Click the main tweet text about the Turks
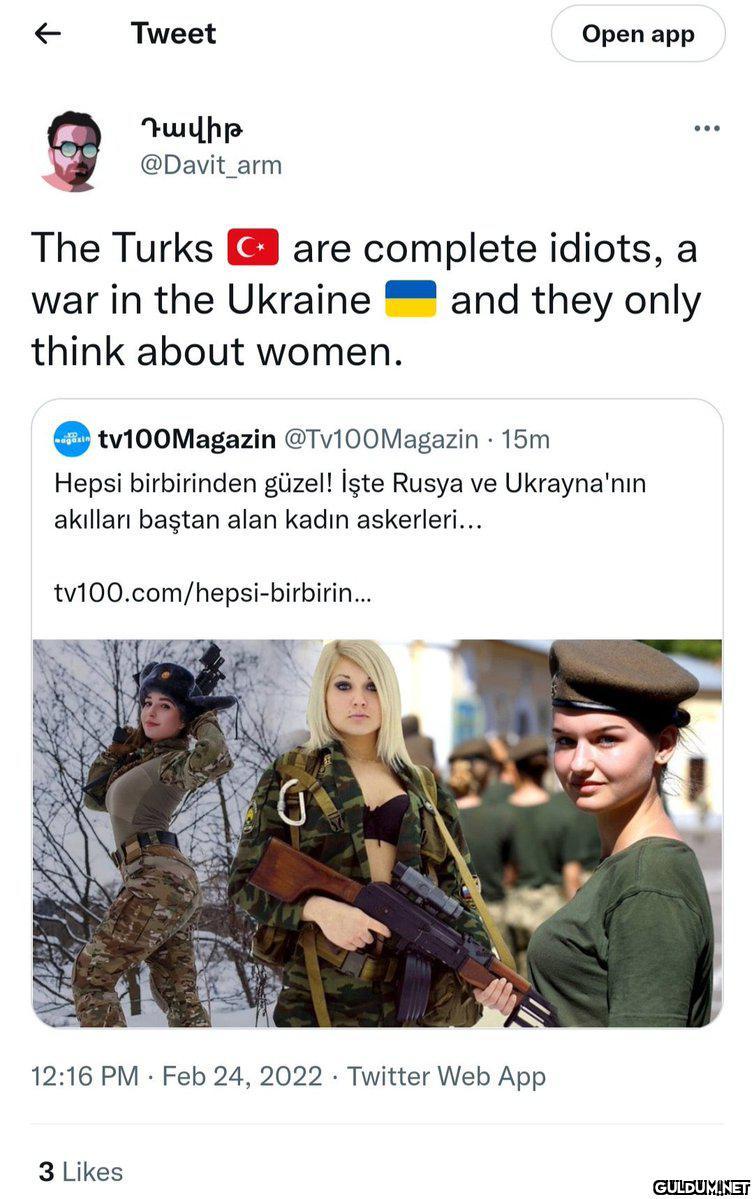 click(365, 299)
